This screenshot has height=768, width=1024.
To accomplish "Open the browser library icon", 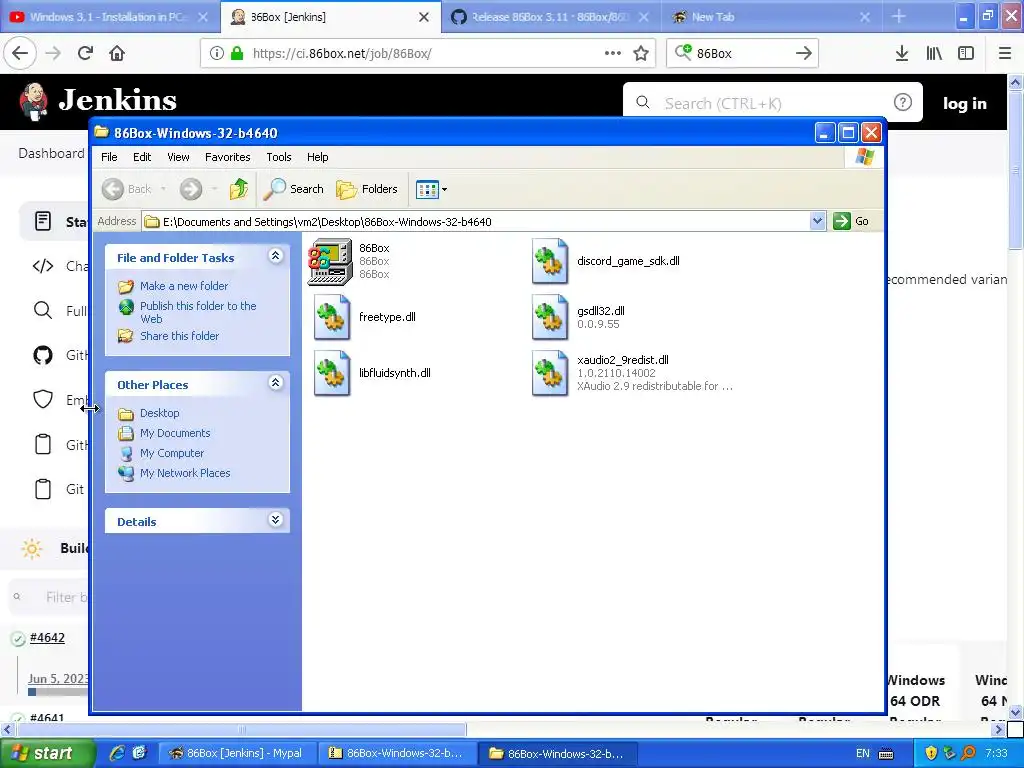I will click(935, 53).
